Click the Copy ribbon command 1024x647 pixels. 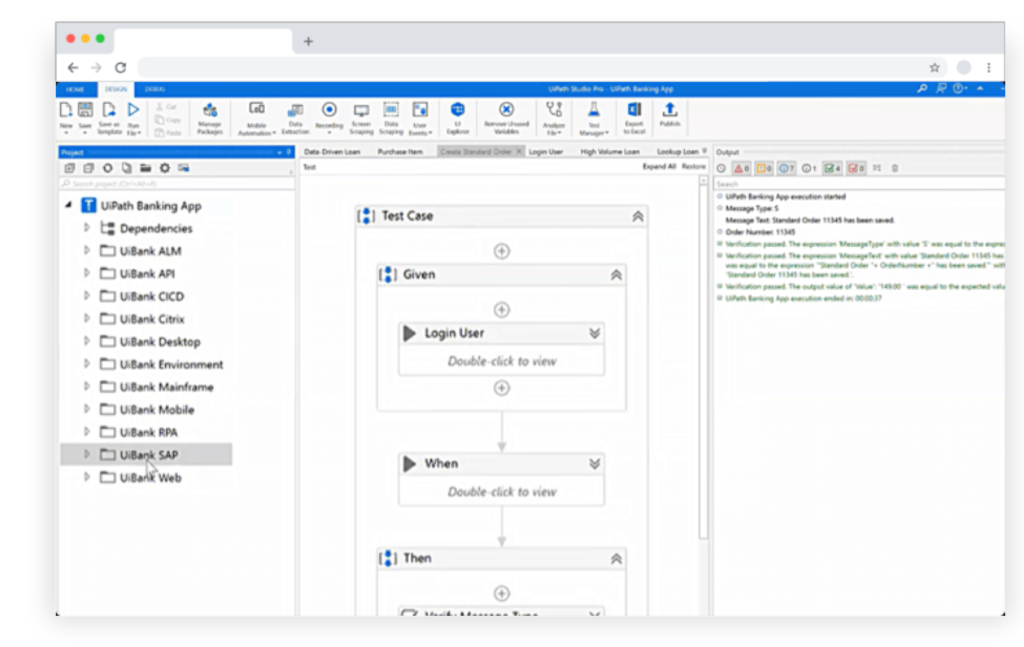coord(168,119)
